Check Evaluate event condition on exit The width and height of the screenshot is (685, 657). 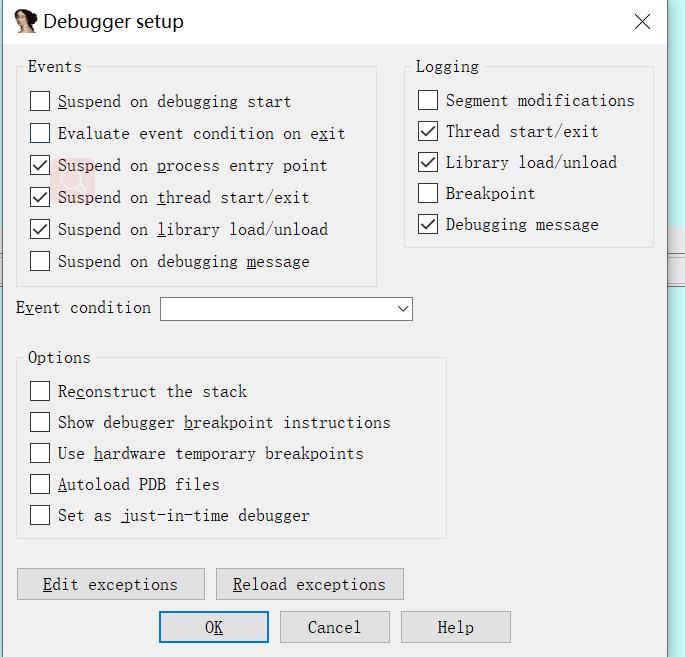[40, 133]
